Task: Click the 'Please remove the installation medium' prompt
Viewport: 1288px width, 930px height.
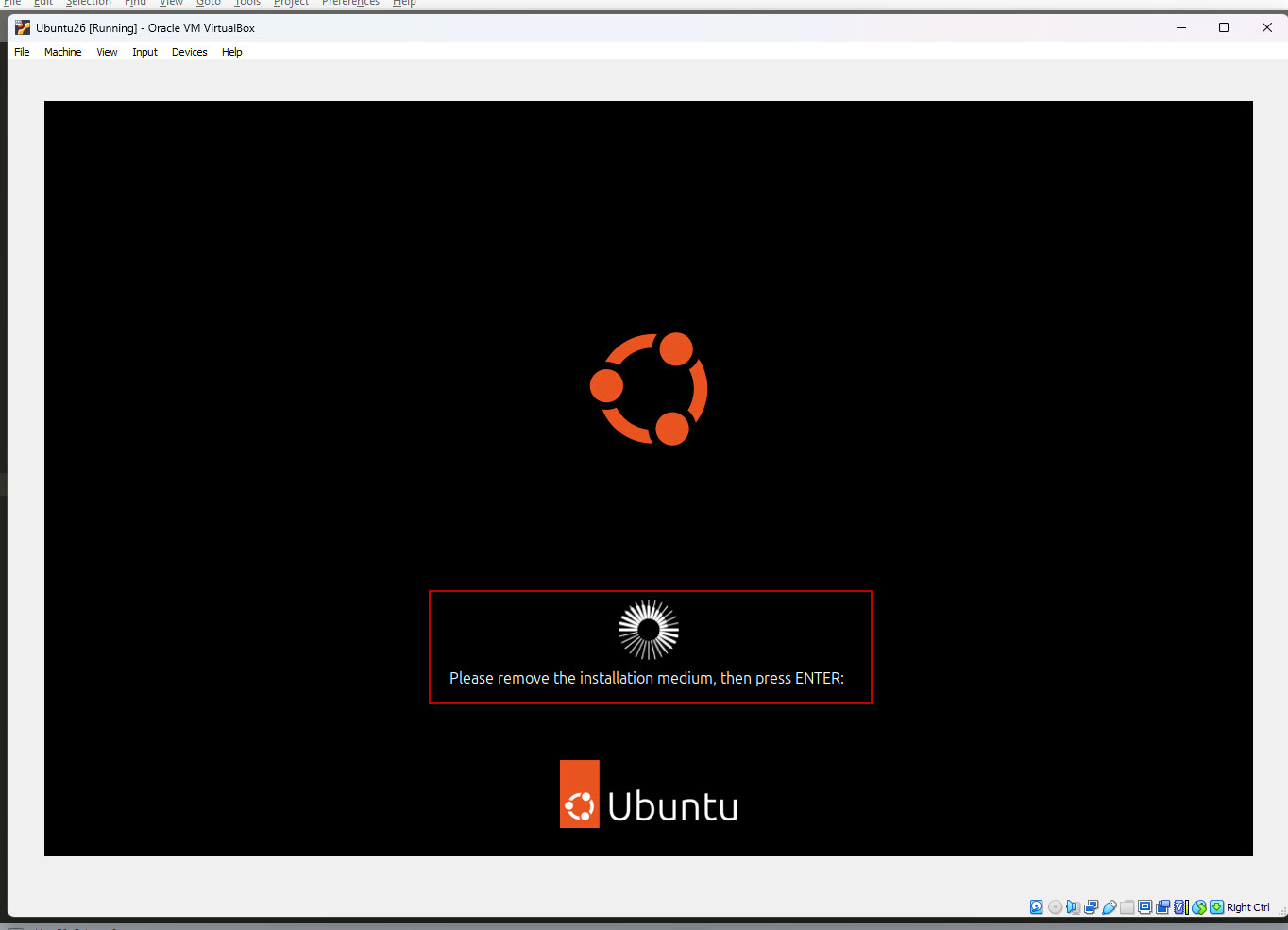Action: [x=647, y=678]
